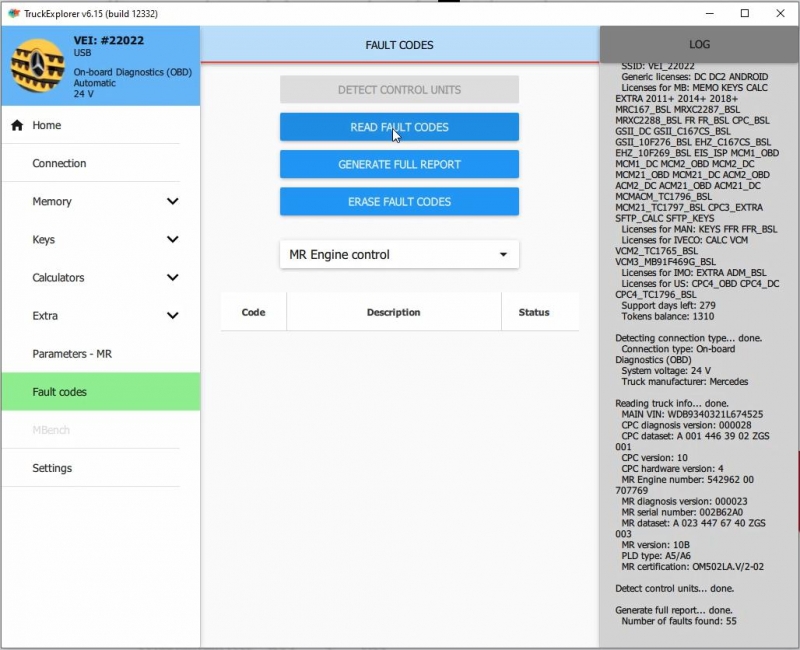The image size is (800, 650).
Task: Expand the Extra menu chevron
Action: (x=173, y=316)
